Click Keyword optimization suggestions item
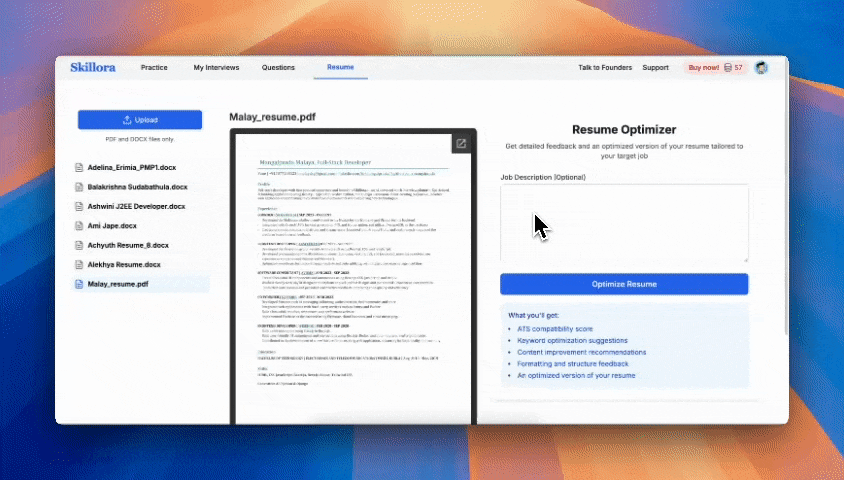 572,341
